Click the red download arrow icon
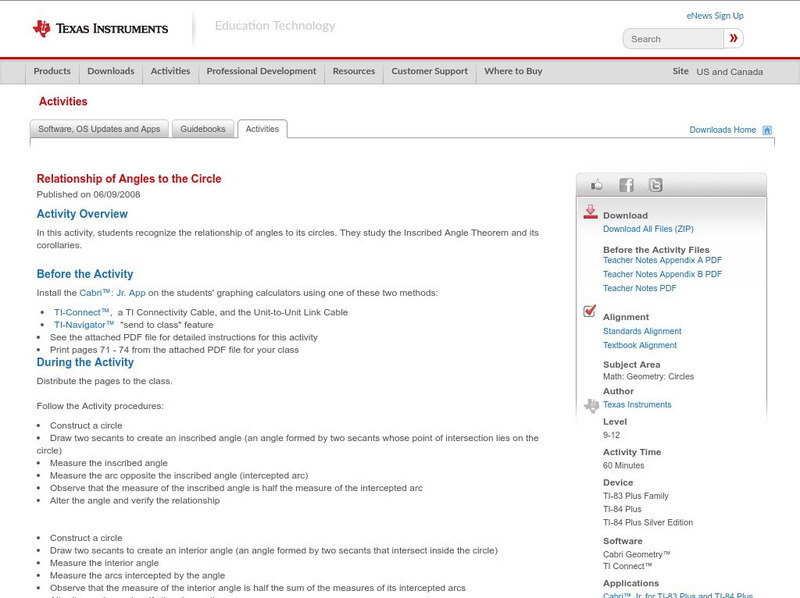Image resolution: width=800 pixels, height=598 pixels. [x=590, y=212]
